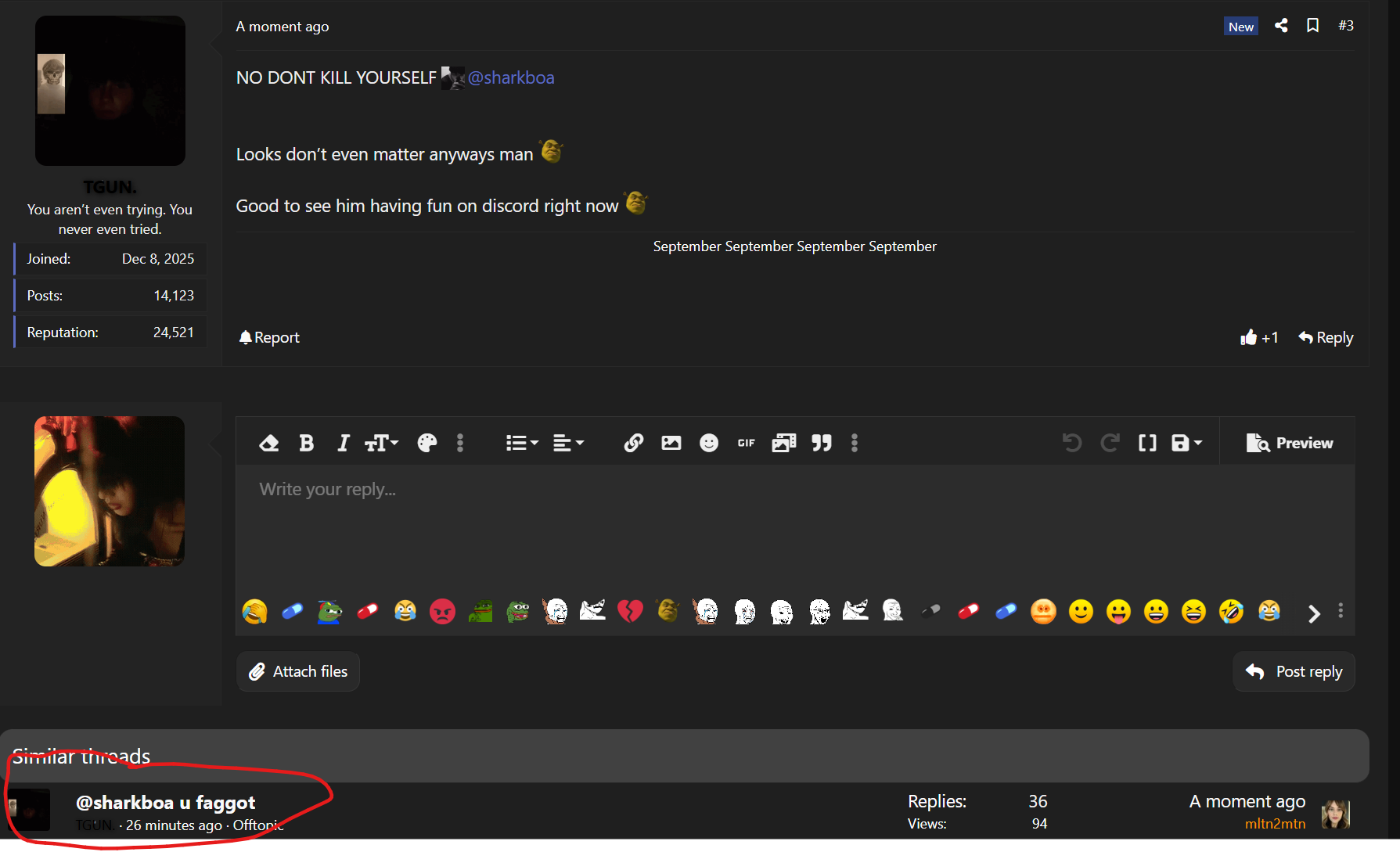The height and width of the screenshot is (852, 1400).
Task: Show next emojis with right chevron
Action: [x=1314, y=613]
